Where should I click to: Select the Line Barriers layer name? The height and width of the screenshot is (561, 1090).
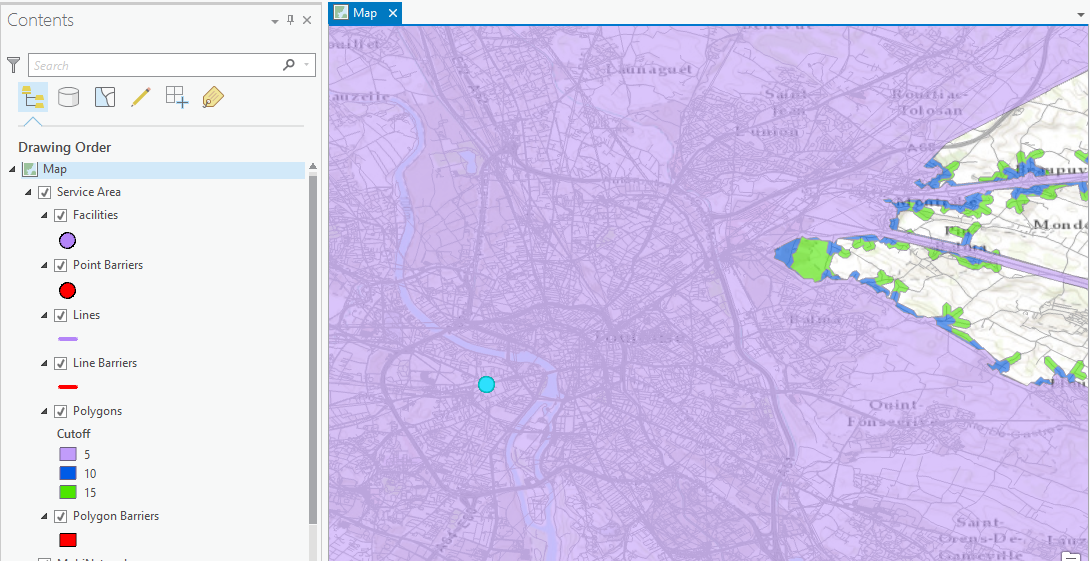pos(105,363)
